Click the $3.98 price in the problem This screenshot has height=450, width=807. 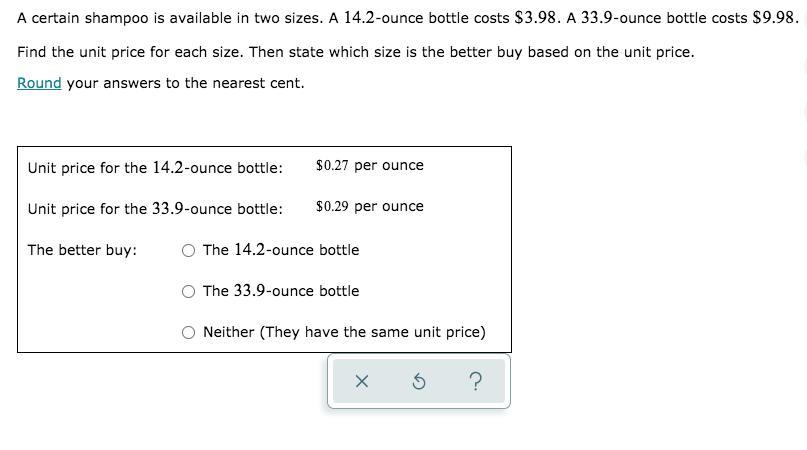(x=536, y=18)
